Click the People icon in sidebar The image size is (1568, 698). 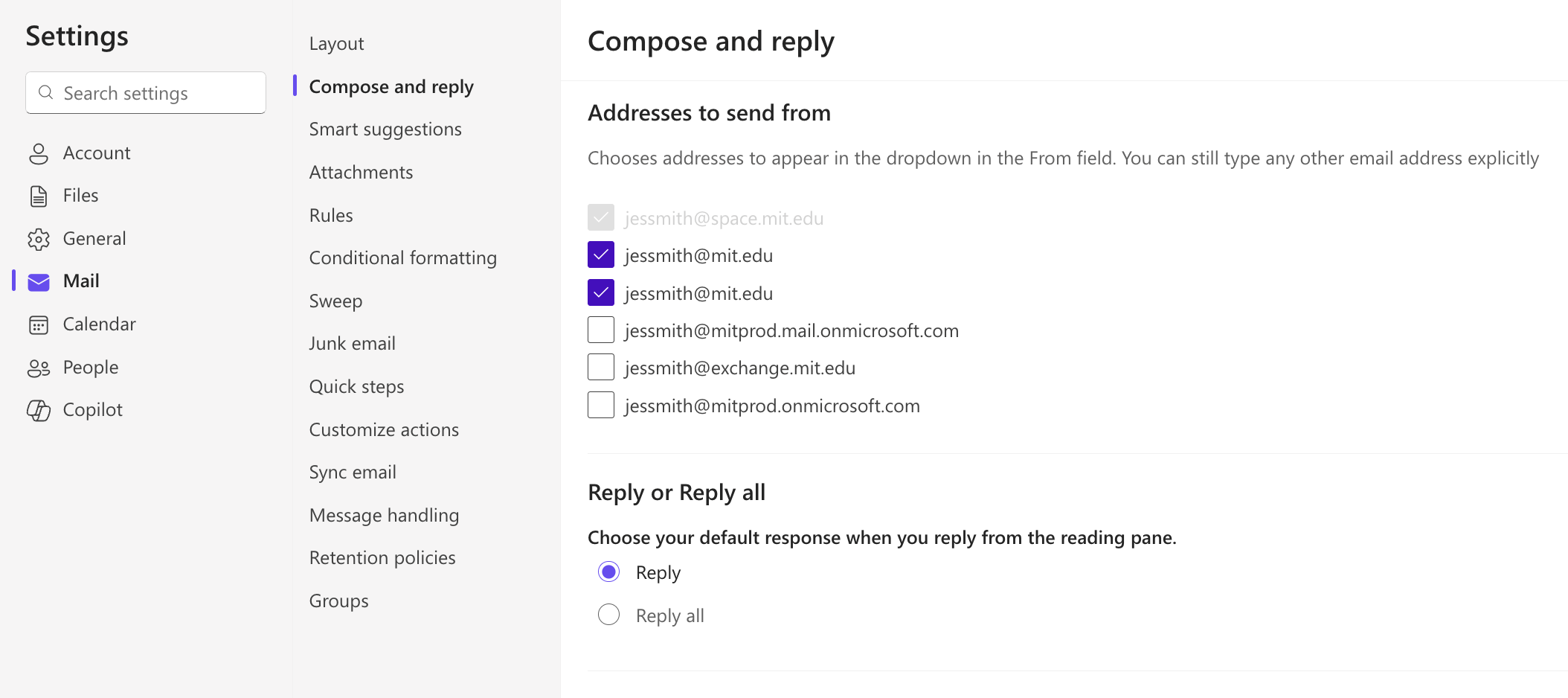click(39, 368)
